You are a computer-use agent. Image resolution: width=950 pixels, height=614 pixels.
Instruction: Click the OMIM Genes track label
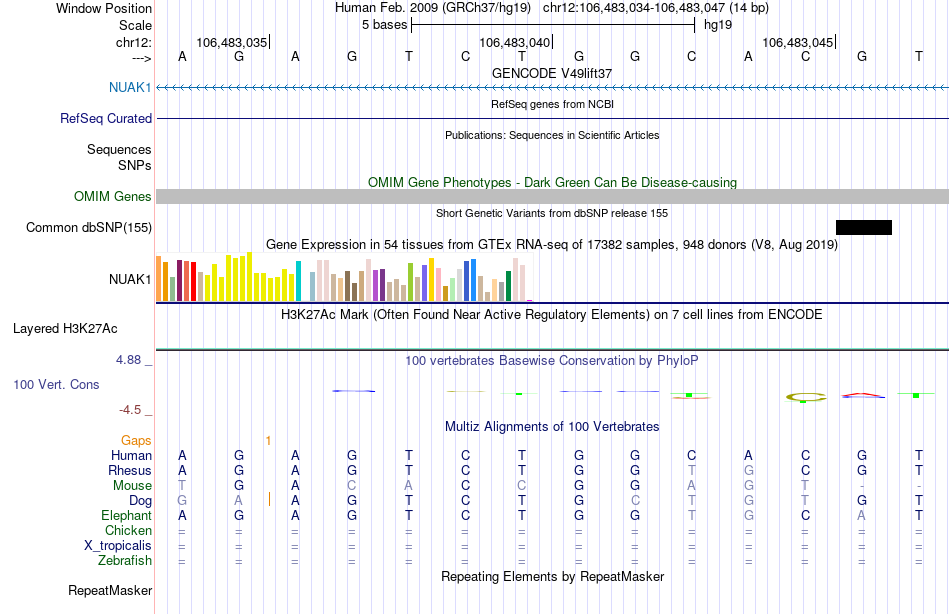click(113, 196)
